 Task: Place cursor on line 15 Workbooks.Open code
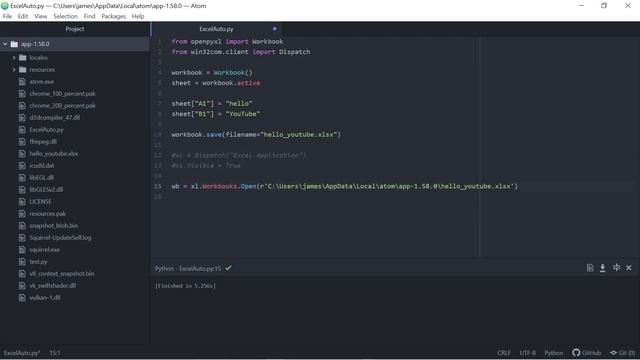344,187
